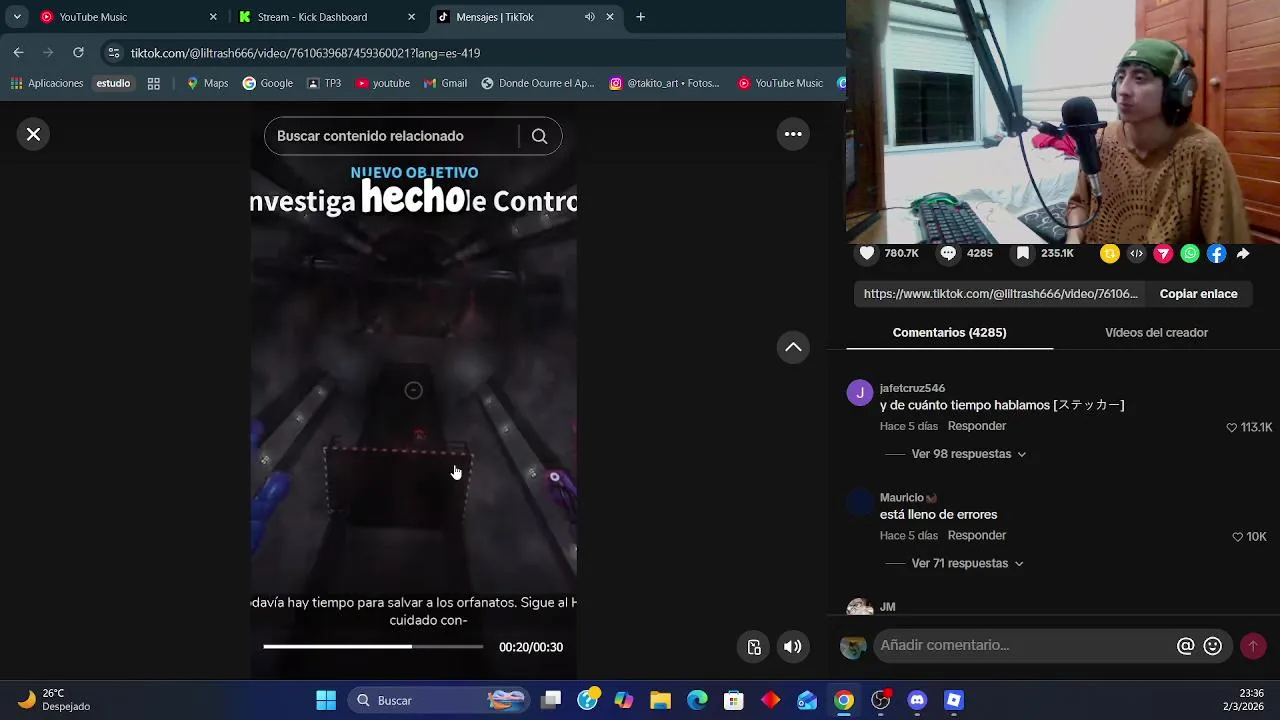Expand Ver 71 respuestas

(x=967, y=564)
